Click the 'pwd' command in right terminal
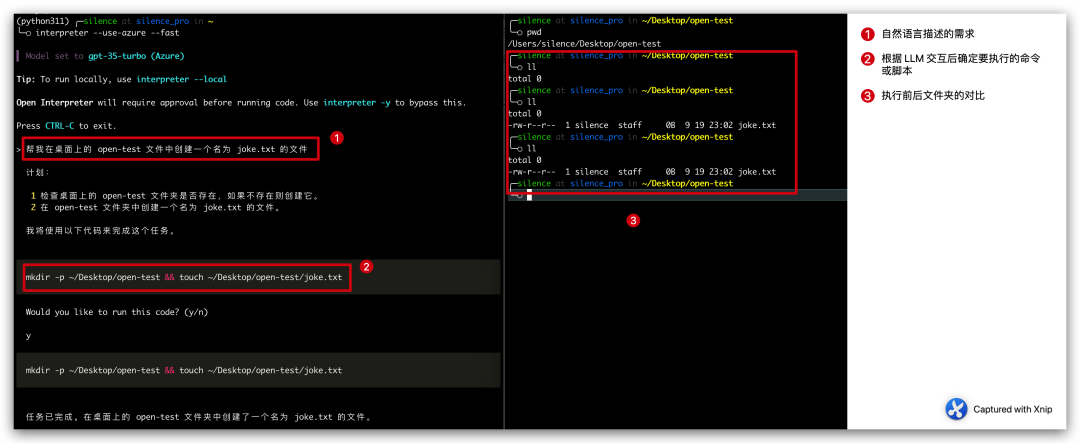The image size is (1080, 443). pyautogui.click(x=534, y=32)
